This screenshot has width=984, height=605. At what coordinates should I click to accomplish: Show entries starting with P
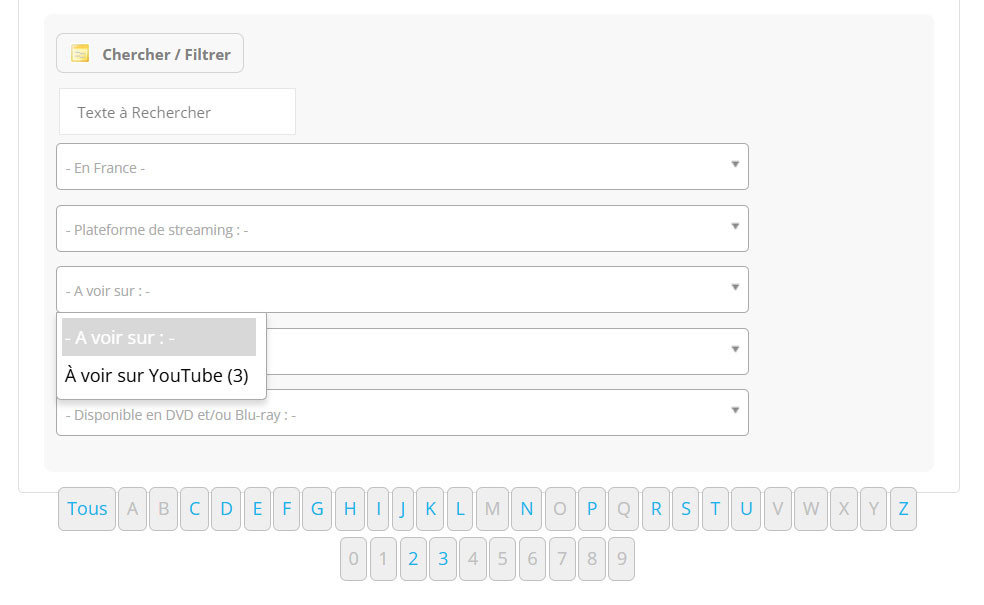coord(592,509)
